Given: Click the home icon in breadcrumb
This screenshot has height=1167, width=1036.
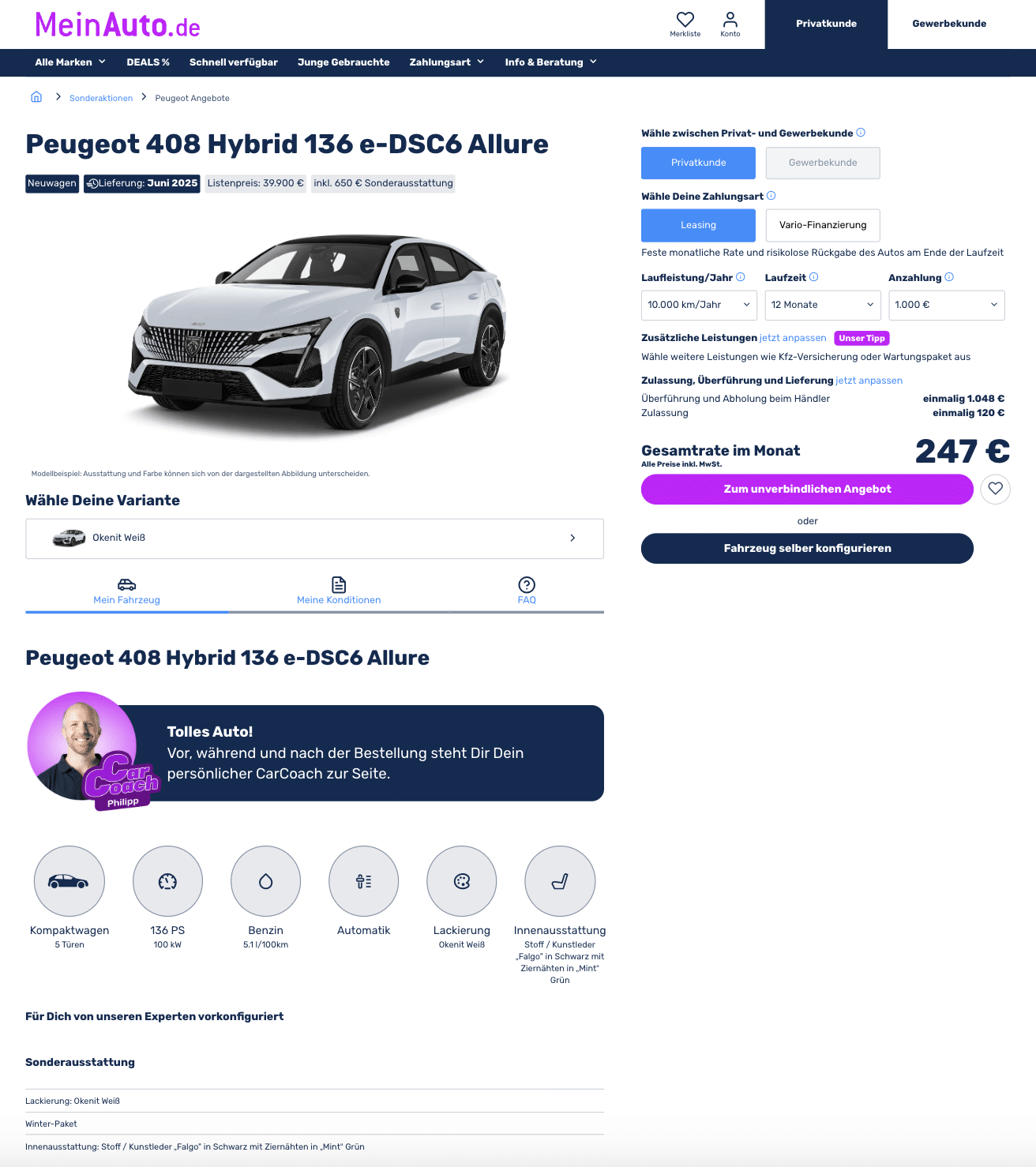Looking at the screenshot, I should pos(36,97).
